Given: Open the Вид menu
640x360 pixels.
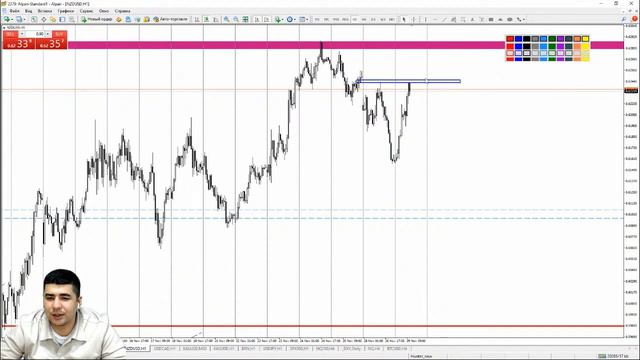Looking at the screenshot, I should click(29, 11).
